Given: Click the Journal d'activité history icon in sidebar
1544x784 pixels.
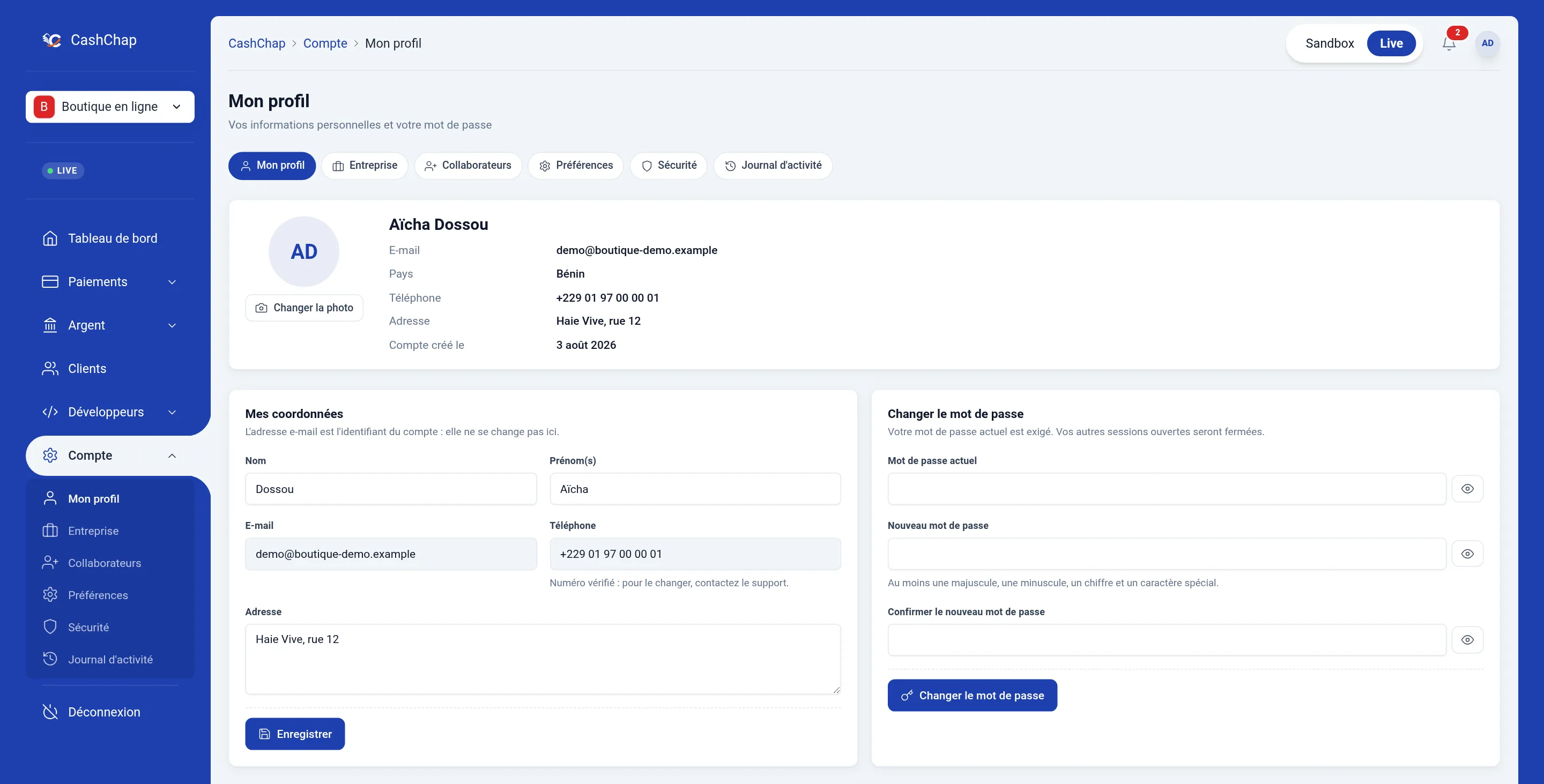Looking at the screenshot, I should [x=50, y=659].
